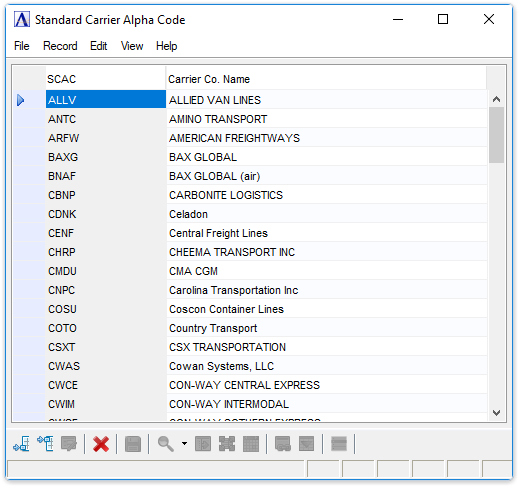Click CARBONITE LOGISTICS carrier name
Image resolution: width=522 pixels, height=489 pixels.
[x=226, y=195]
